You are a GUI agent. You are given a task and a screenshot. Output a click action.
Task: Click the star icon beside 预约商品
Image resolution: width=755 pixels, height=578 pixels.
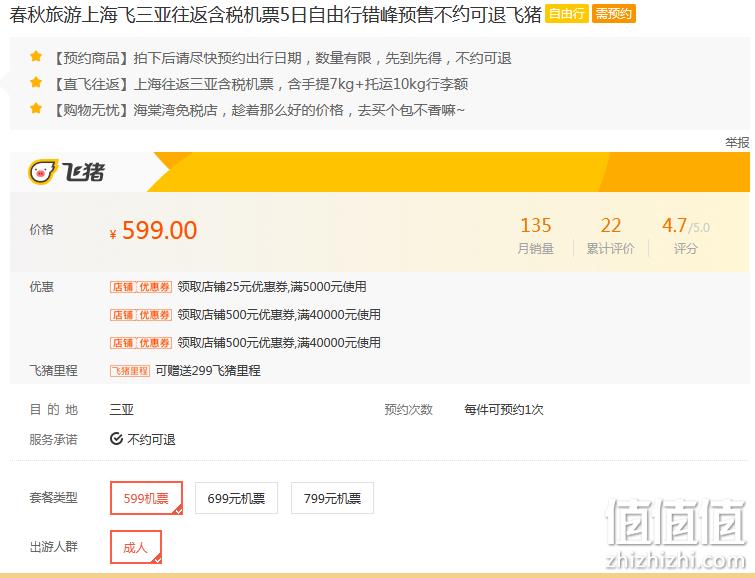pos(36,56)
